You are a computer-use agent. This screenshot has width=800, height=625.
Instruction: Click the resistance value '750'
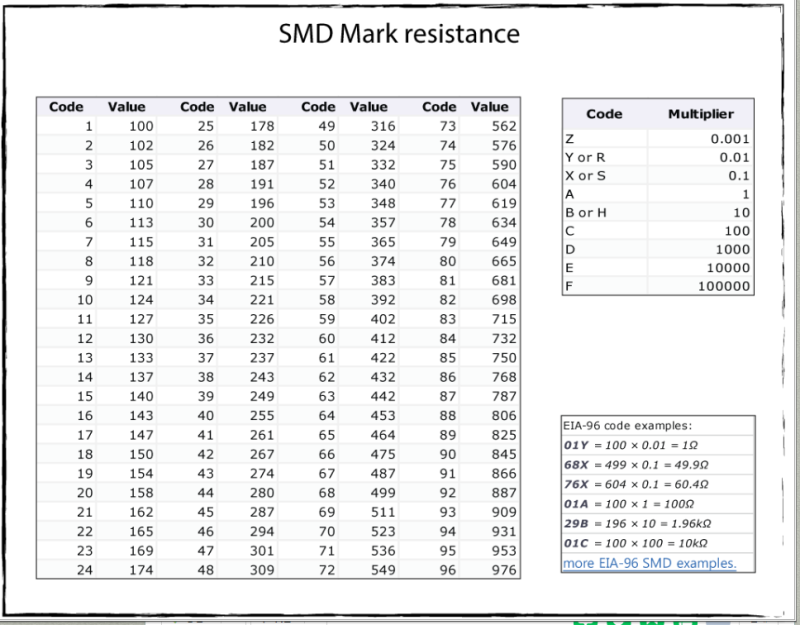pos(504,358)
